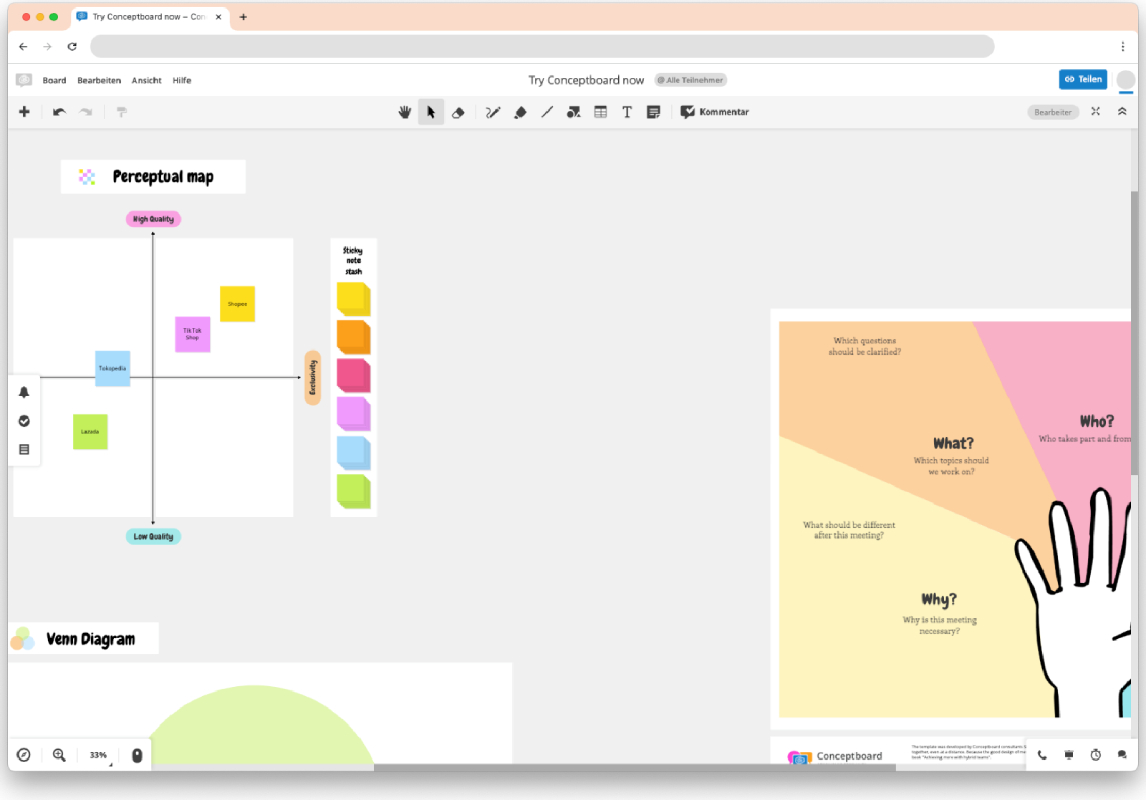Open the chat bubble panel
This screenshot has width=1146, height=800.
point(1122,755)
